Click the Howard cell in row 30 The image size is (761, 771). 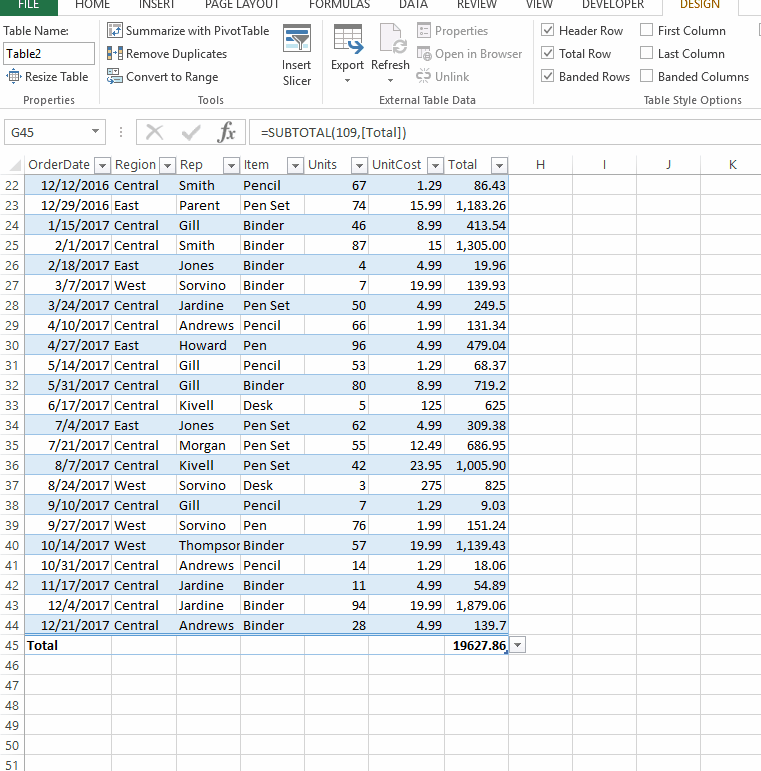[x=208, y=345]
